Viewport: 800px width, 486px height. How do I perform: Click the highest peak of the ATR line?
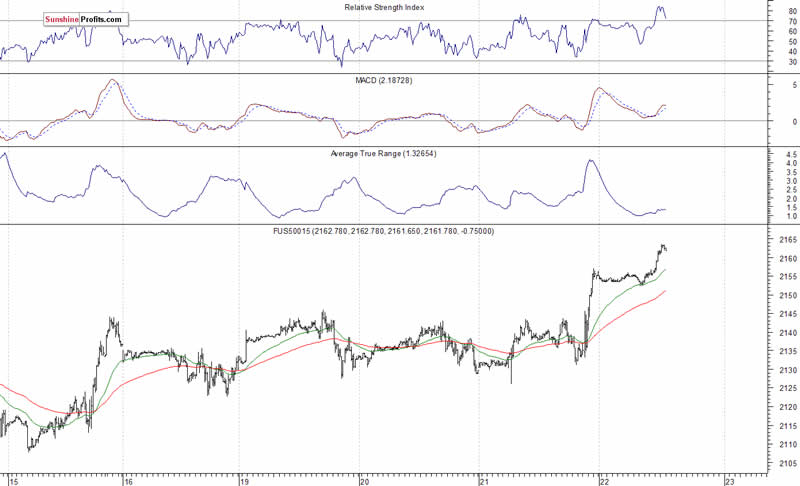[x=590, y=160]
